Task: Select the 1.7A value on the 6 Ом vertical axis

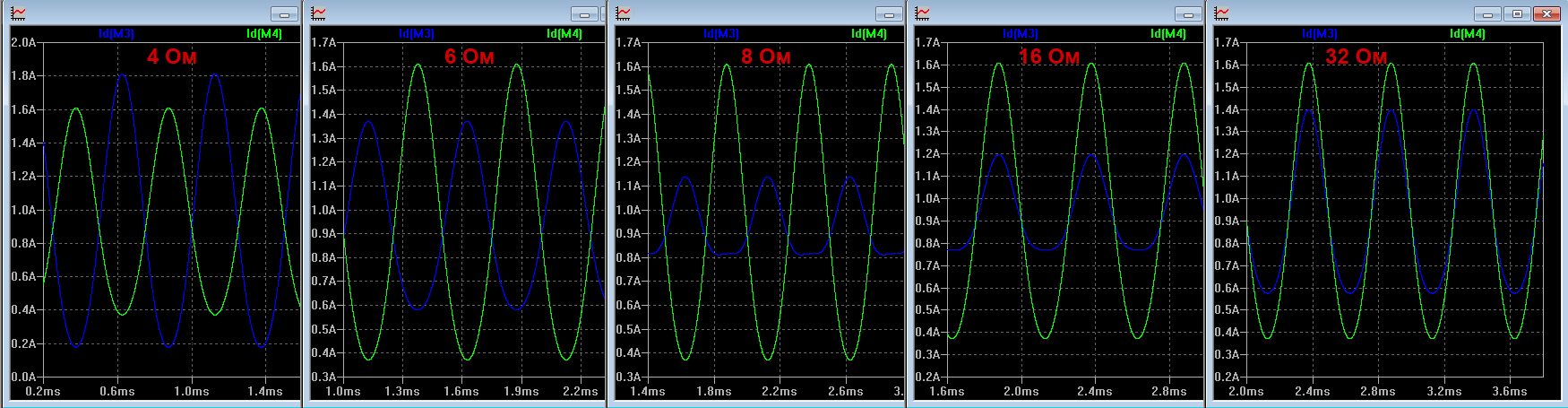Action: (324, 42)
